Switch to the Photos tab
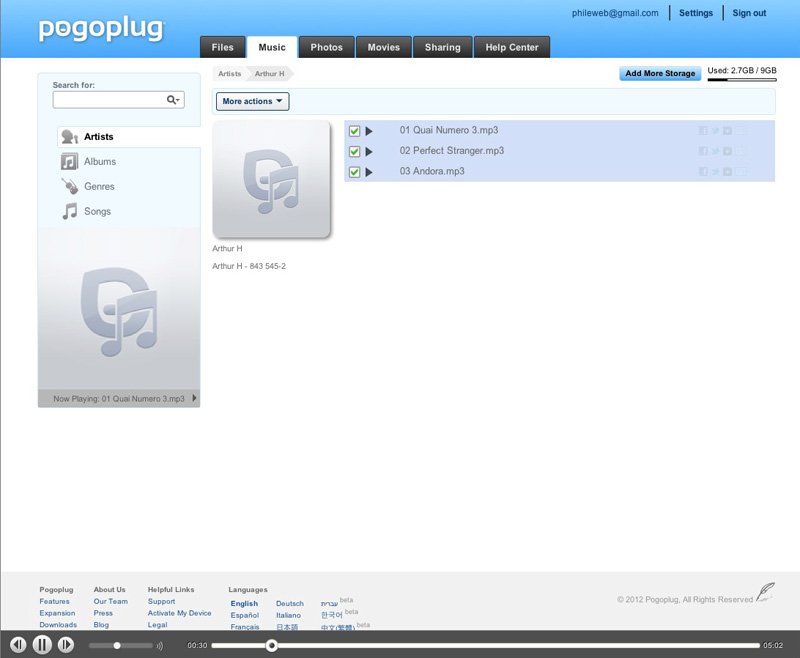 326,47
